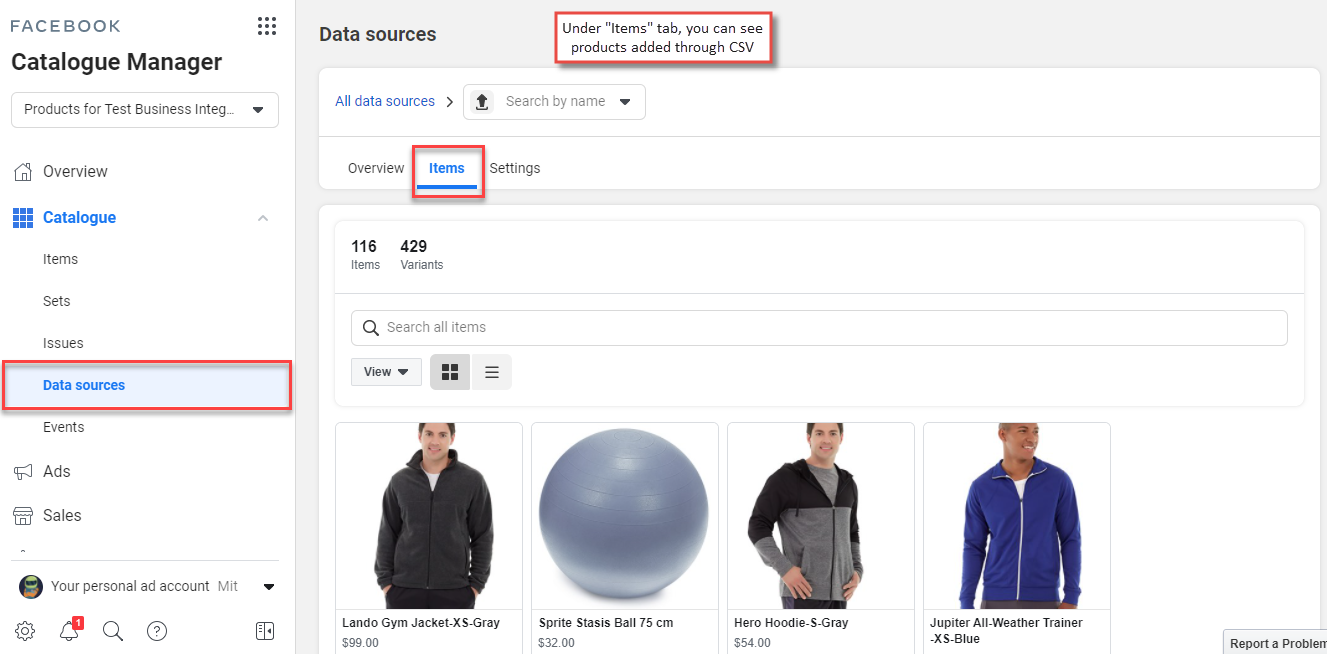Viewport: 1327px width, 654px height.
Task: Open the Products for Test Business catalogue dropdown
Action: 145,109
